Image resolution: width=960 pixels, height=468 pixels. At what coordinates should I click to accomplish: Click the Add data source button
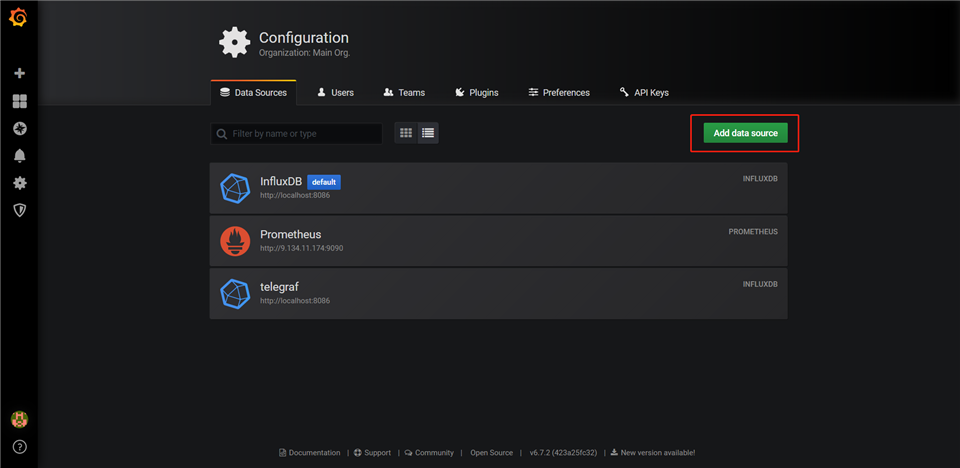(x=745, y=133)
